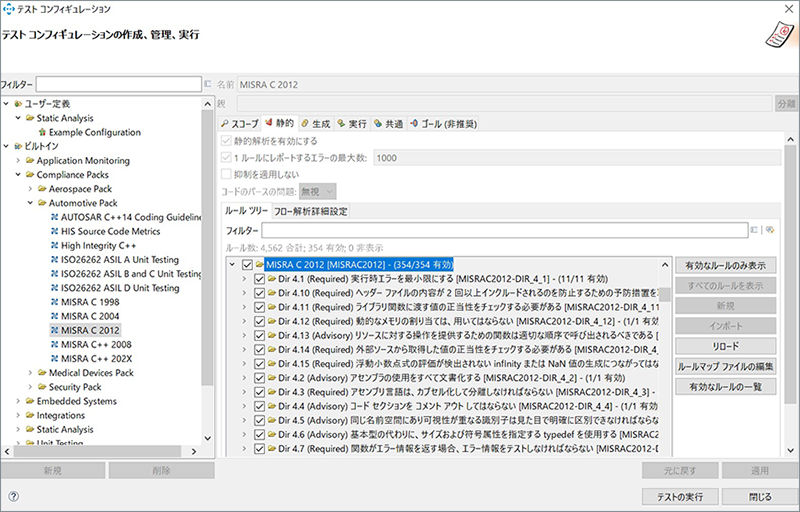Uncheck the Dir 4.1 rule checkbox

click(259, 279)
